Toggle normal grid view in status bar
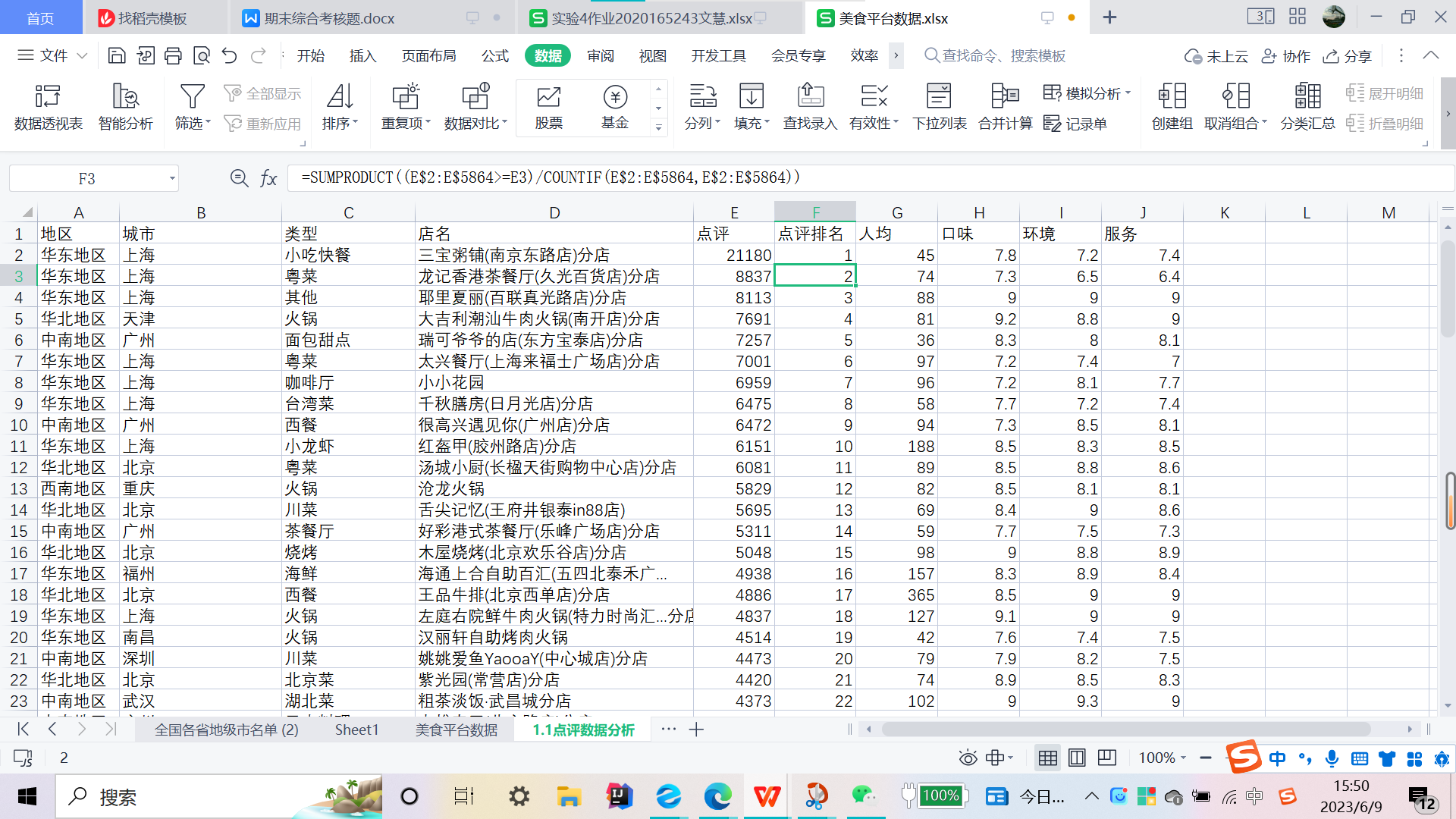Viewport: 1456px width, 819px height. point(1048,758)
